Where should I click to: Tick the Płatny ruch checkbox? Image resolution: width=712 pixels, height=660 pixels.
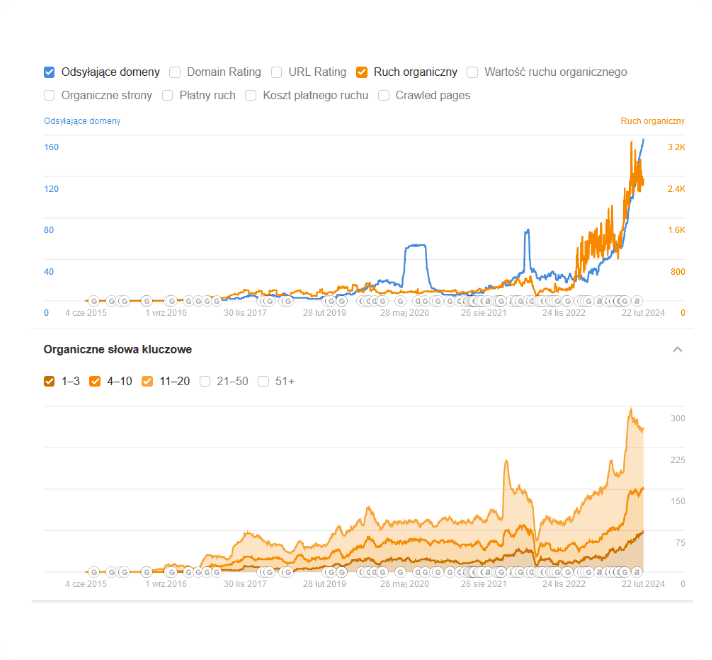(168, 96)
